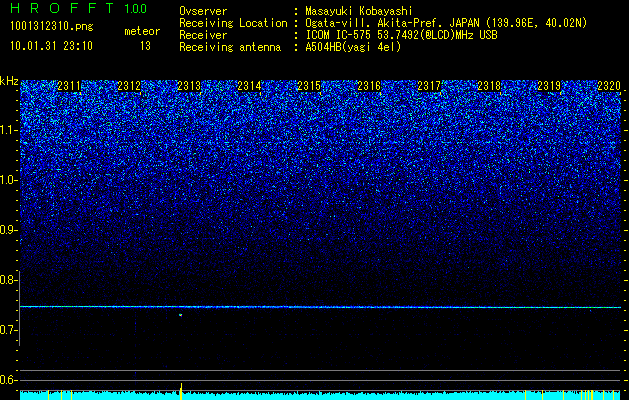Click the 1.0 kHz axis label
This screenshot has width=629, height=400.
(9, 180)
